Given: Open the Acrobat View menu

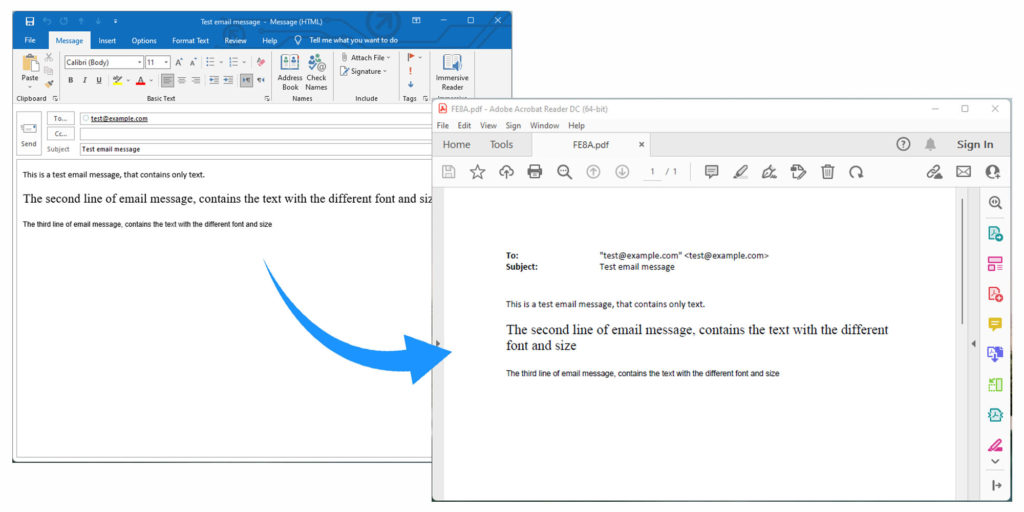Looking at the screenshot, I should click(x=488, y=125).
